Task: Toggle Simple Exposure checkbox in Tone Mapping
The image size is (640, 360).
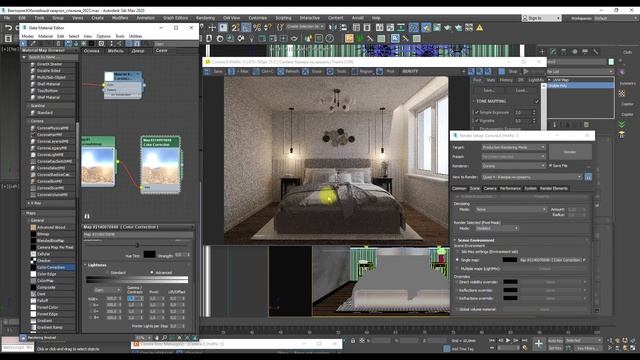Action: click(477, 112)
